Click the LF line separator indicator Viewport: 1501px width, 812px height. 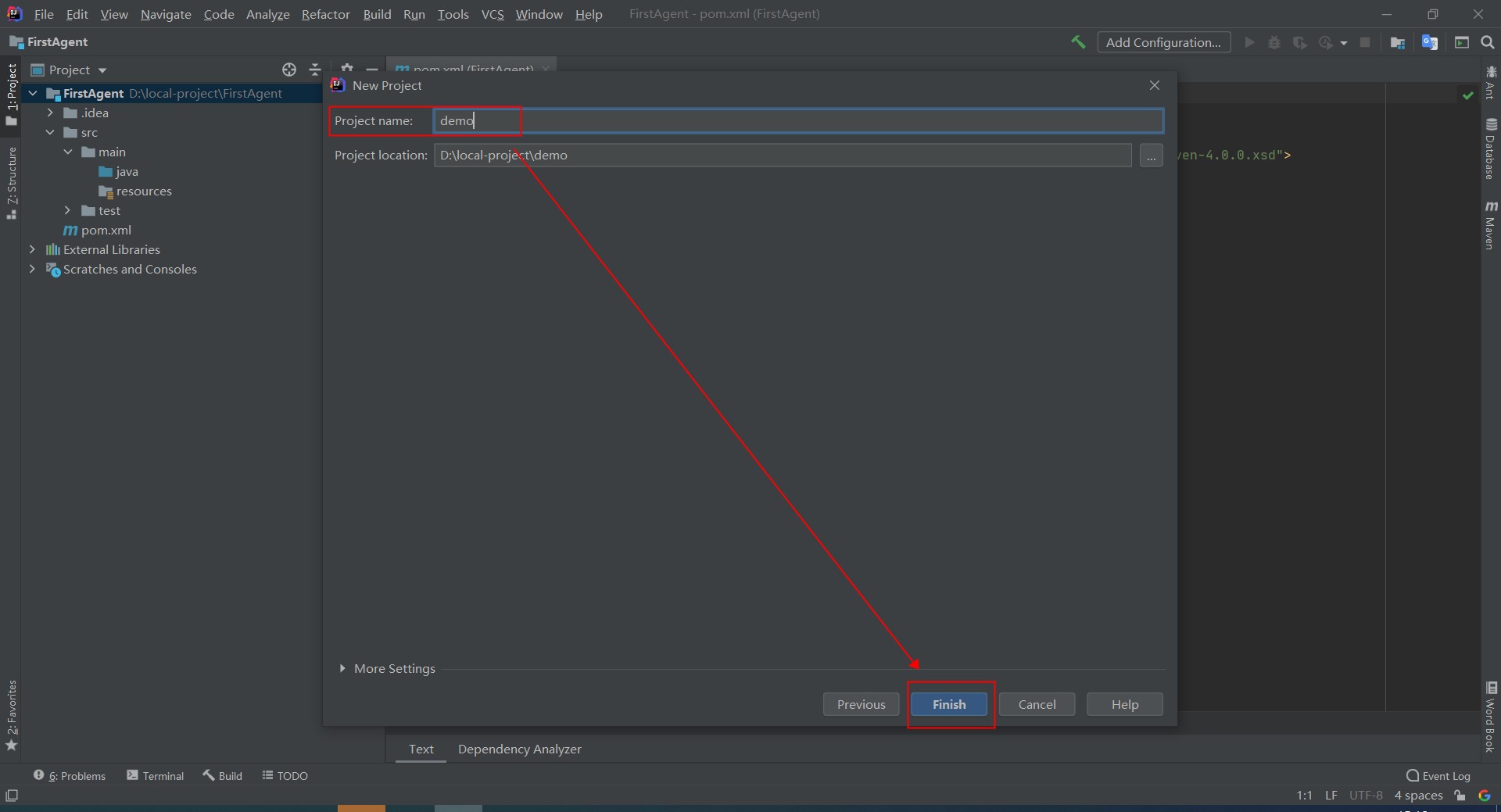point(1331,796)
